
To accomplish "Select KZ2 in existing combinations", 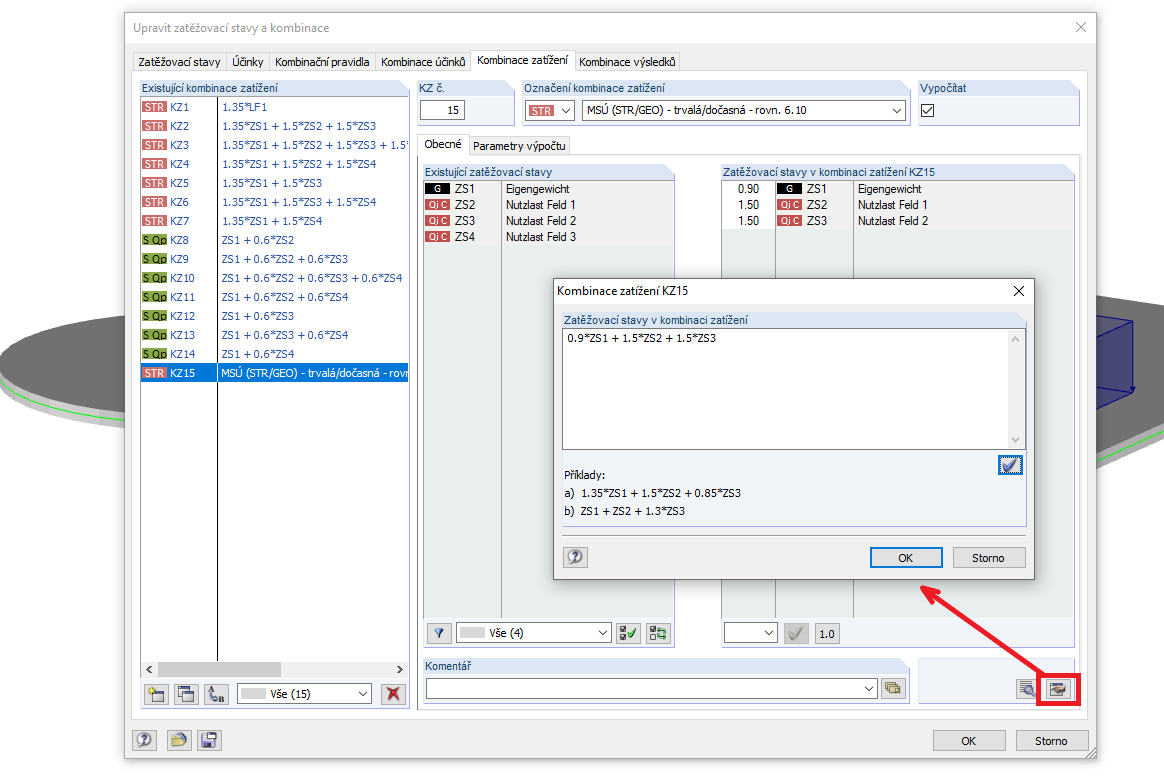I will pyautogui.click(x=275, y=126).
